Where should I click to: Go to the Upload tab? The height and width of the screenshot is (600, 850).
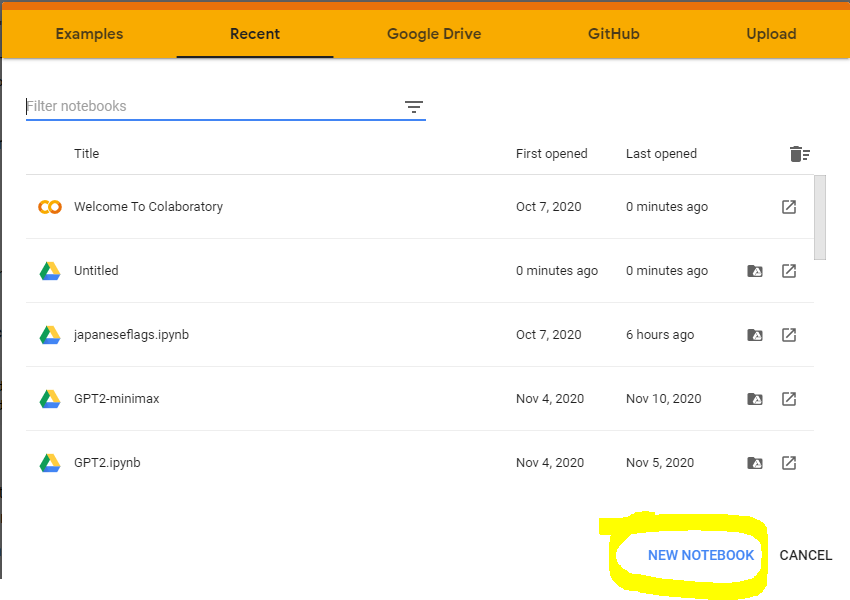pyautogui.click(x=771, y=34)
